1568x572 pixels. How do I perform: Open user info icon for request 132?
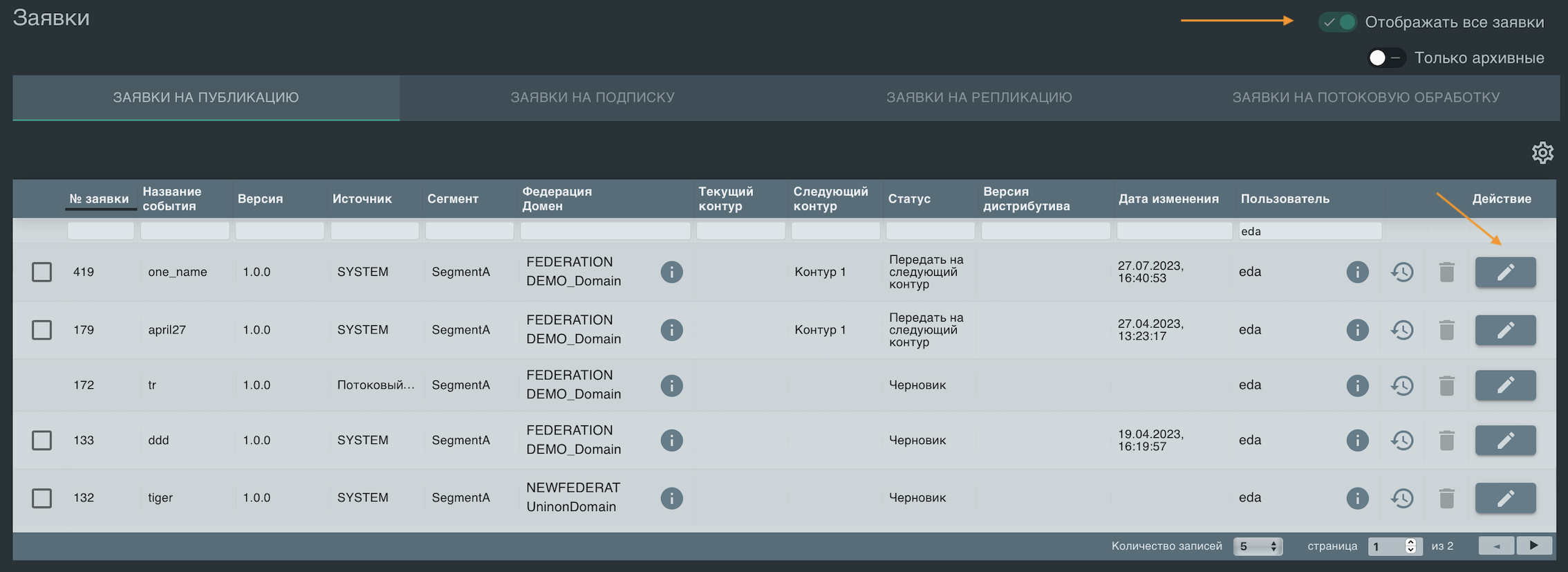[1357, 498]
